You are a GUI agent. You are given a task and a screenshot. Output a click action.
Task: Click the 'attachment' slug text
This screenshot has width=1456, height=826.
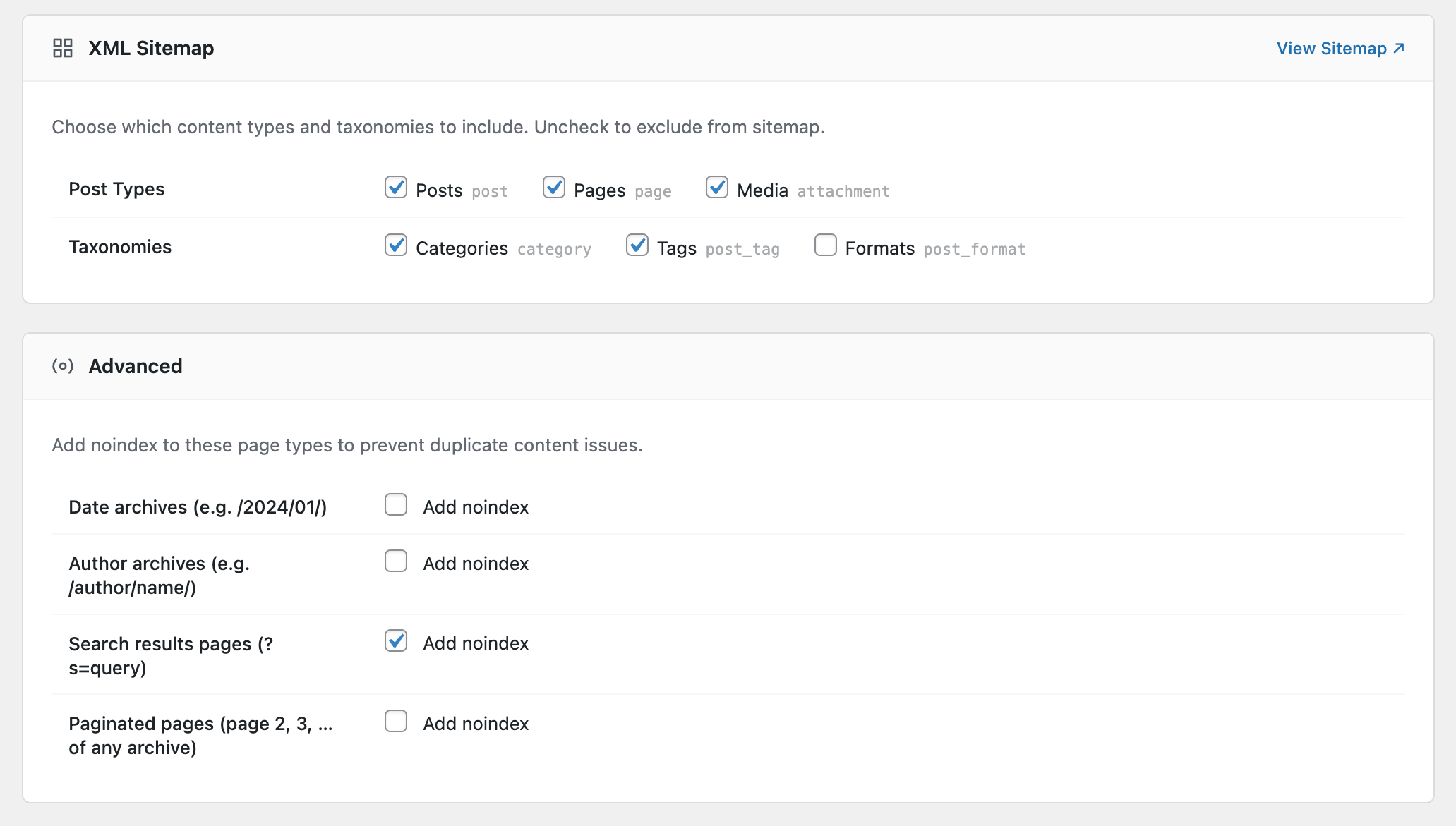(x=843, y=191)
